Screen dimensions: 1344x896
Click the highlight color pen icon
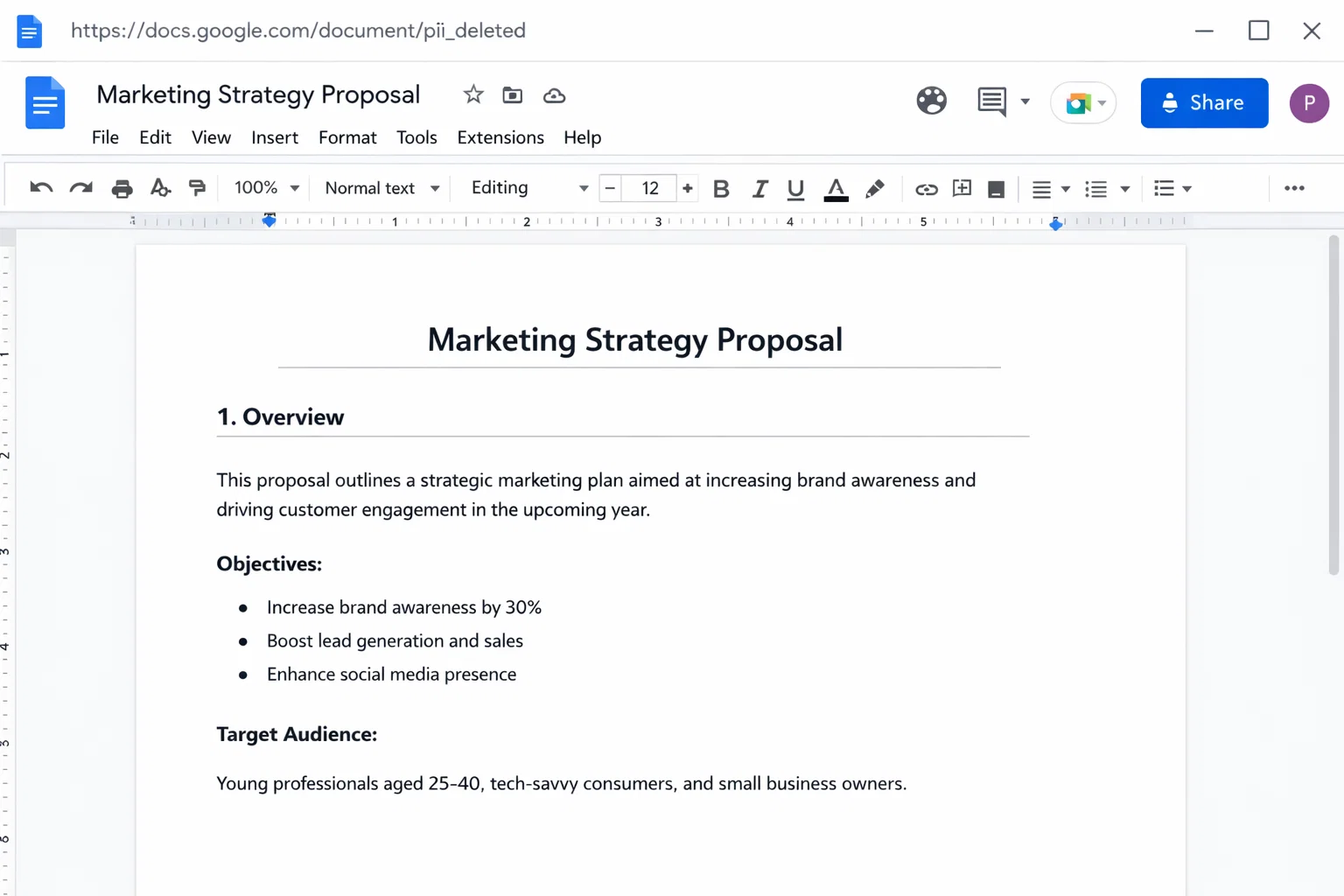pos(874,189)
